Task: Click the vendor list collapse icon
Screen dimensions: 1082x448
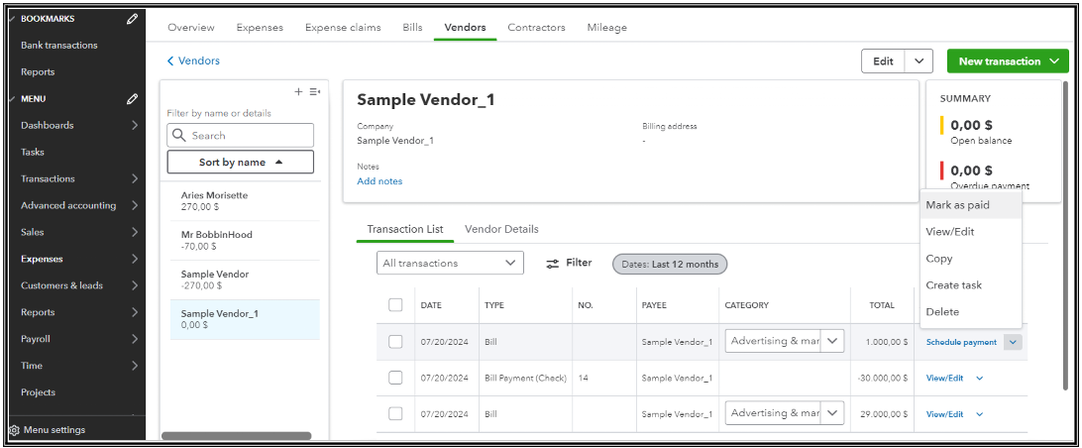Action: (x=314, y=92)
